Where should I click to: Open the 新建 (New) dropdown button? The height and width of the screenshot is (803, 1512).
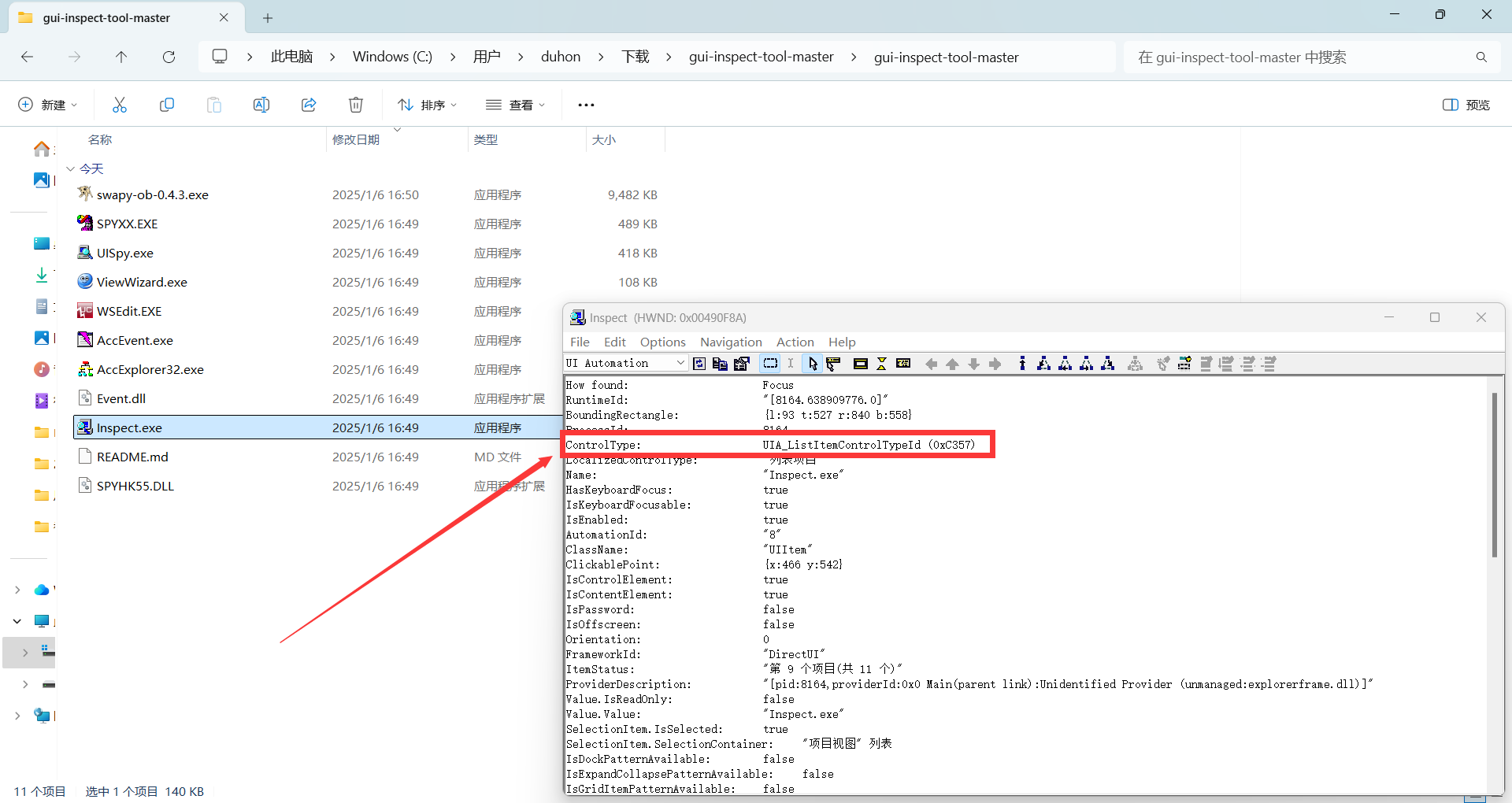[47, 105]
